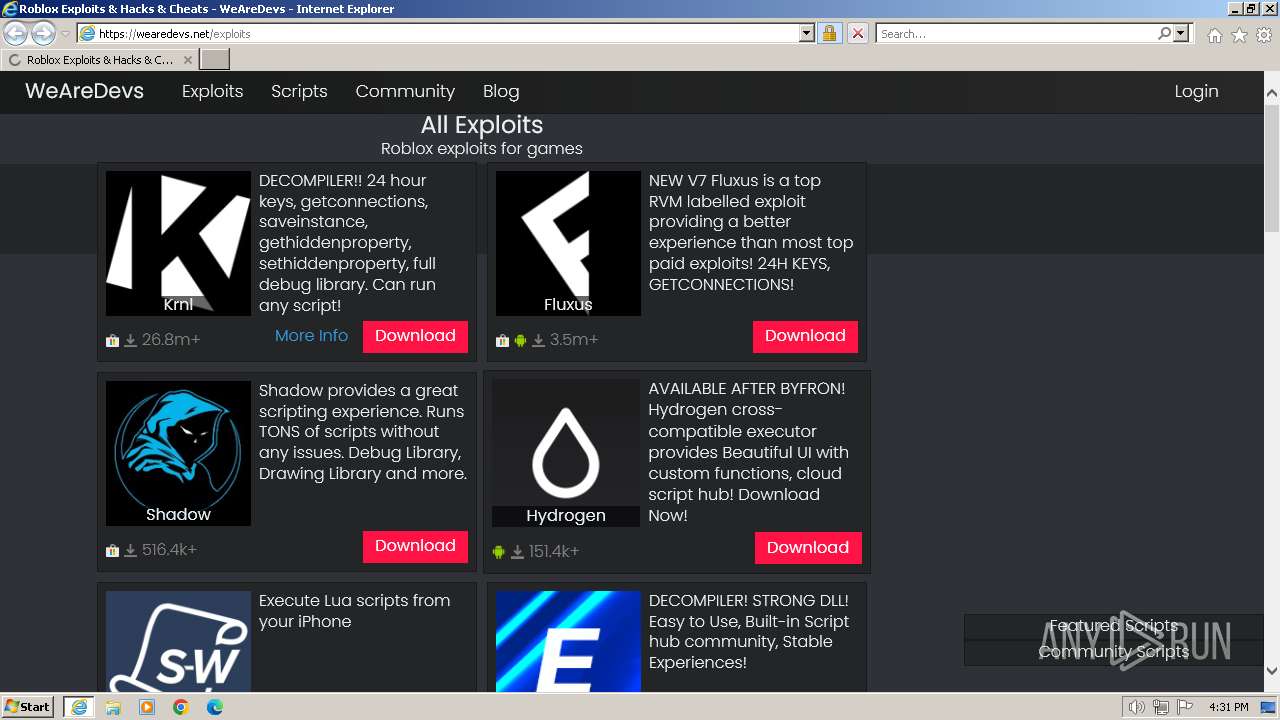This screenshot has width=1280, height=720.
Task: Close the Roblox Exploits tab
Action: point(187,60)
